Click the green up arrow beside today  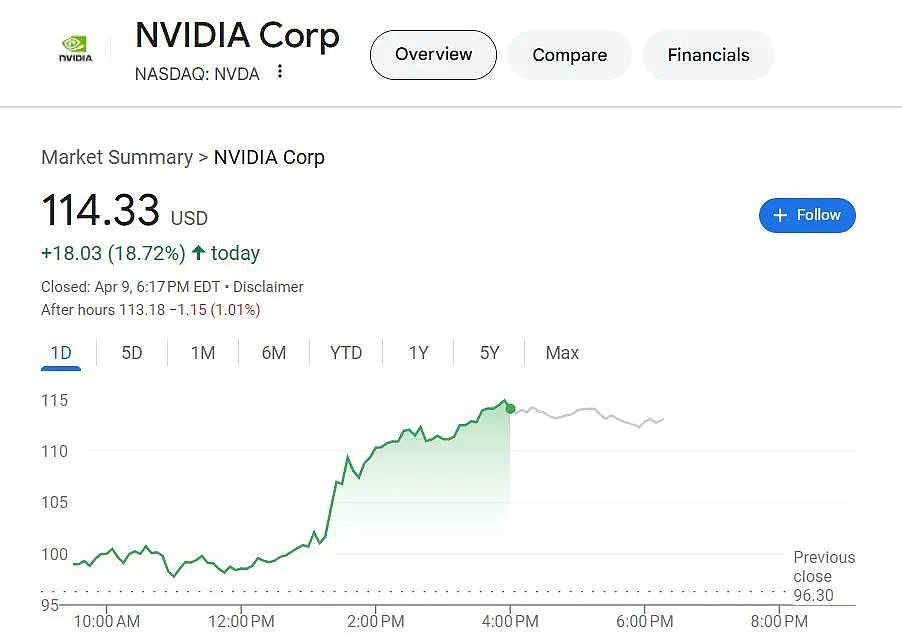(x=198, y=252)
